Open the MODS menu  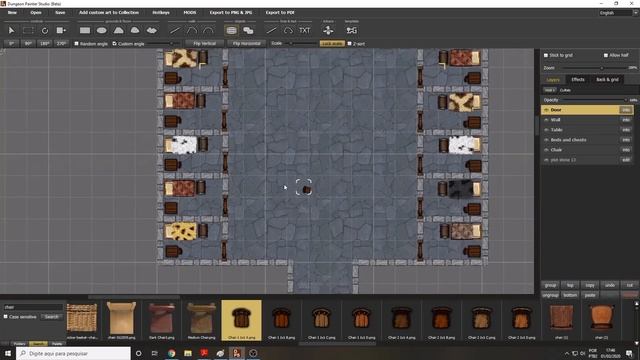pyautogui.click(x=190, y=13)
